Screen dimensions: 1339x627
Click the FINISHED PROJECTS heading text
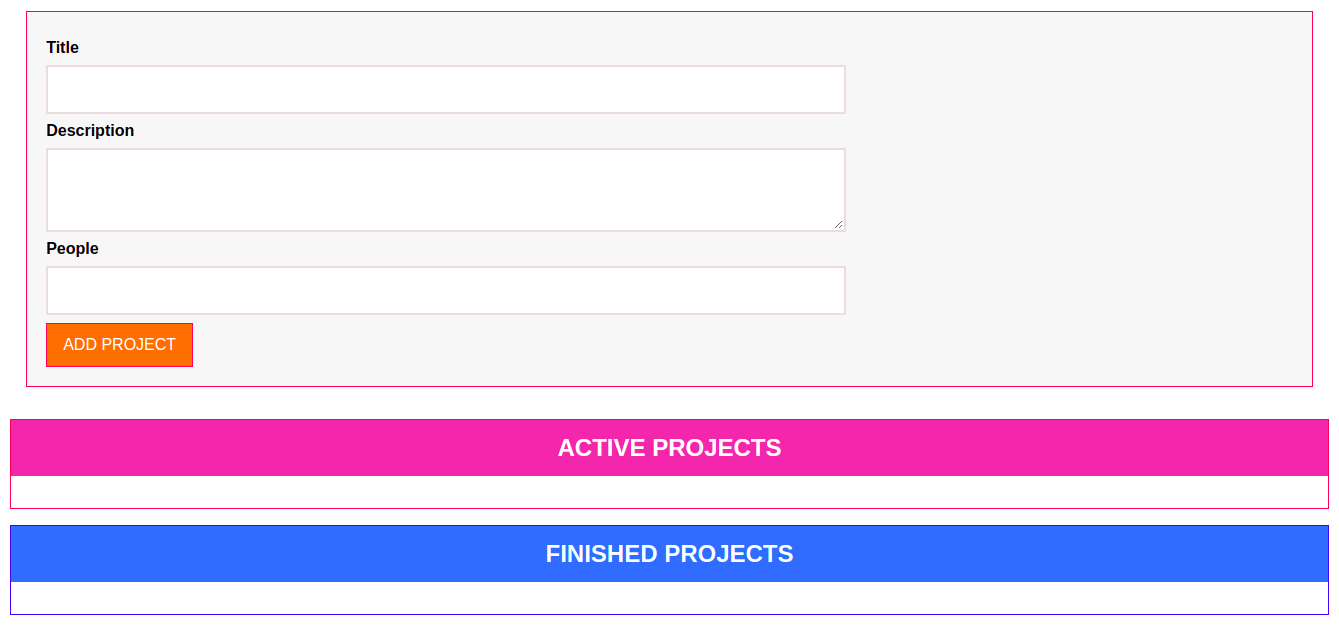coord(669,554)
